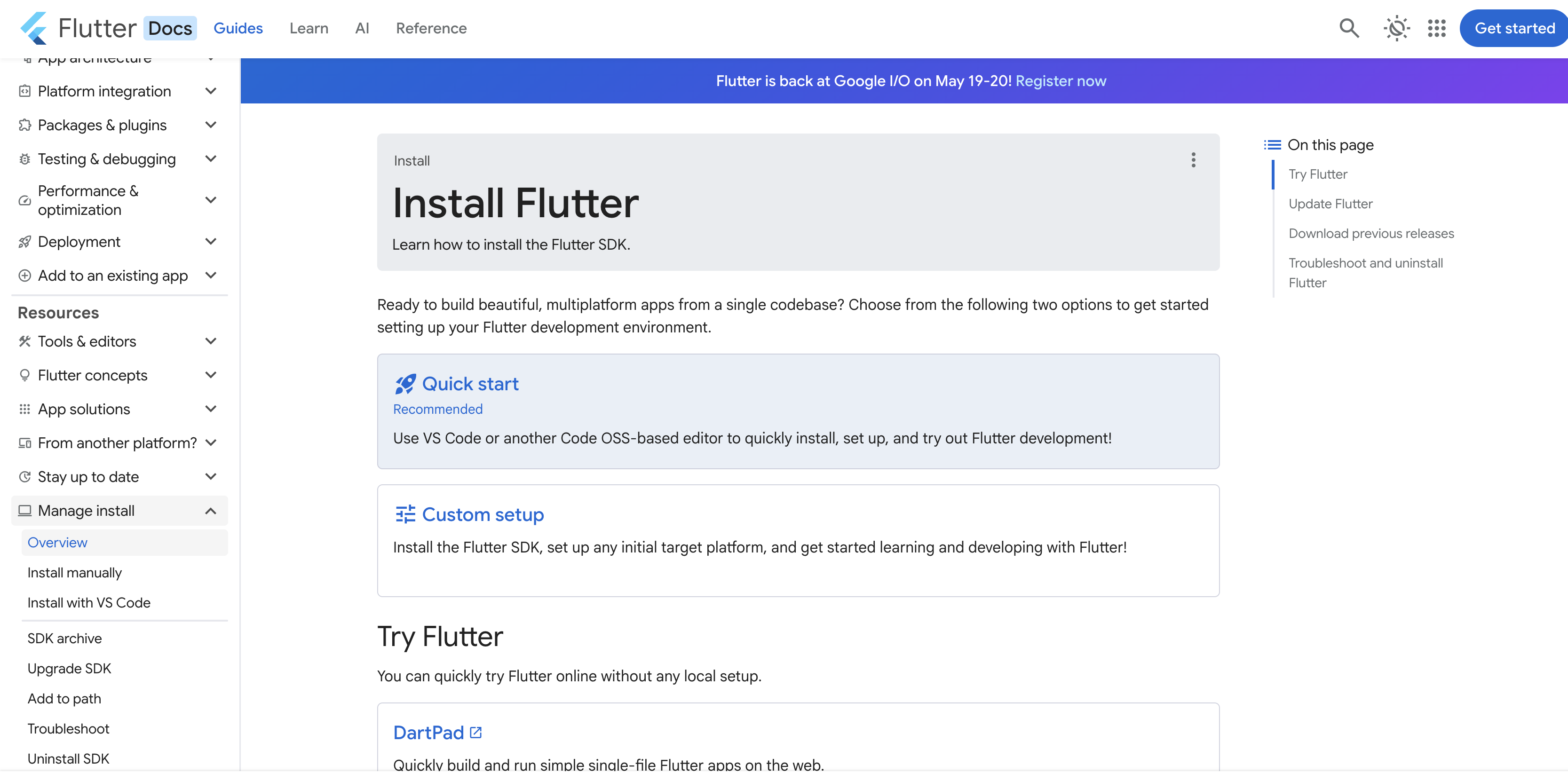
Task: Open the Google apps grid icon
Action: point(1436,28)
